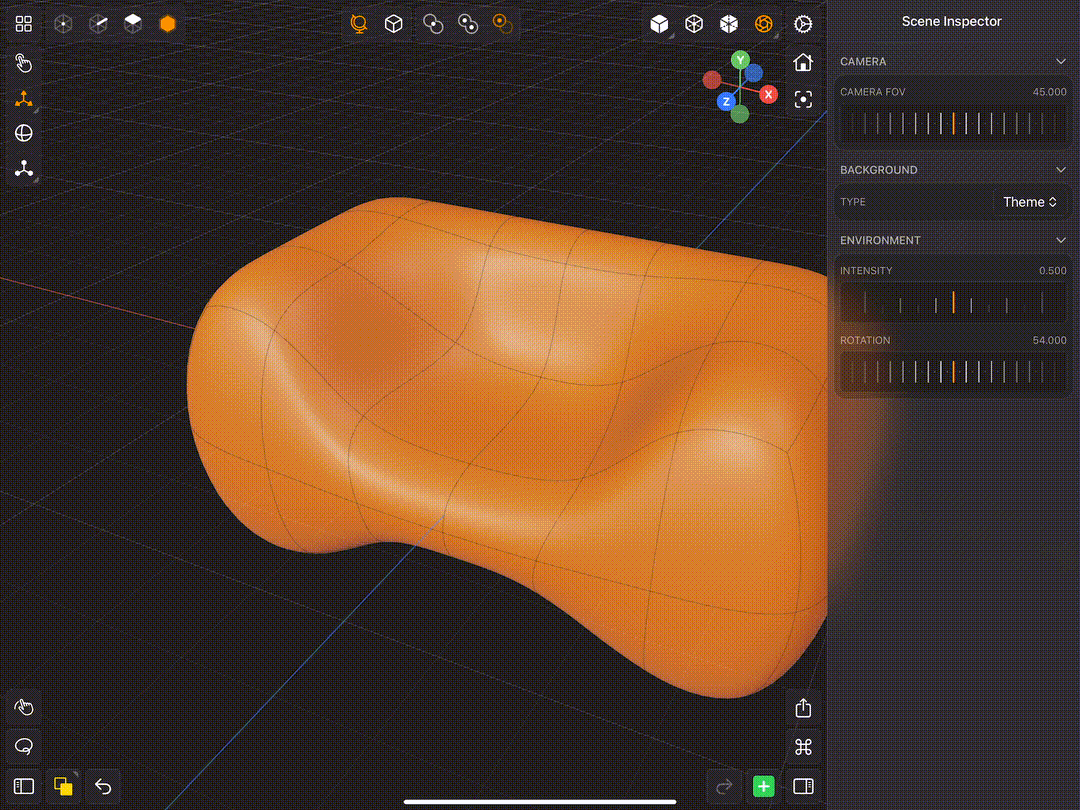Select the orange object selection mode
The image size is (1080, 810).
167,24
